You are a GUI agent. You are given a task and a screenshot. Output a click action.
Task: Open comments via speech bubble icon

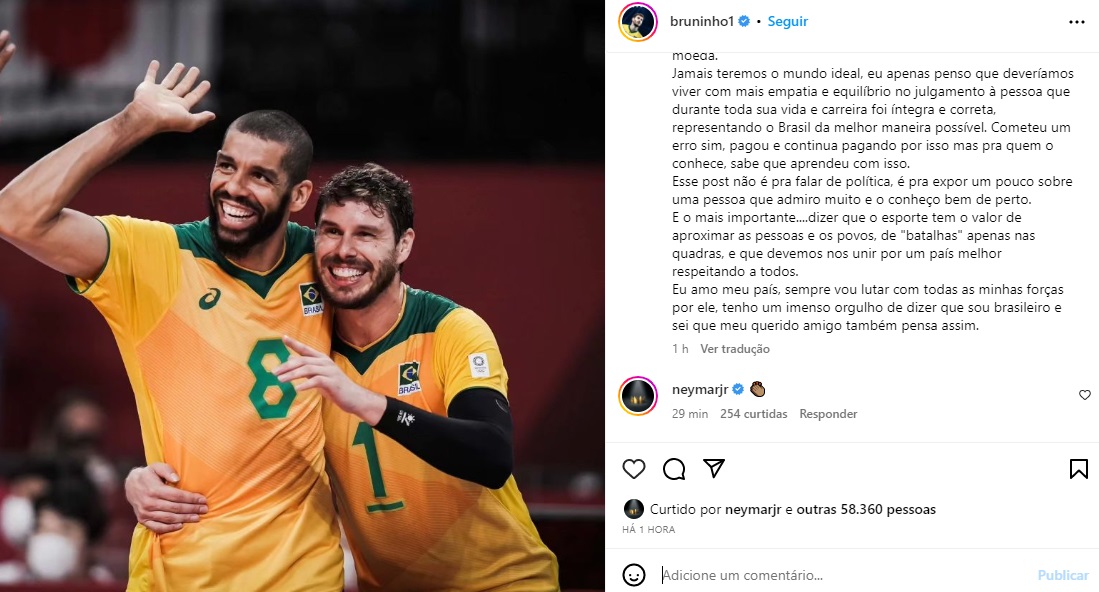tap(674, 469)
